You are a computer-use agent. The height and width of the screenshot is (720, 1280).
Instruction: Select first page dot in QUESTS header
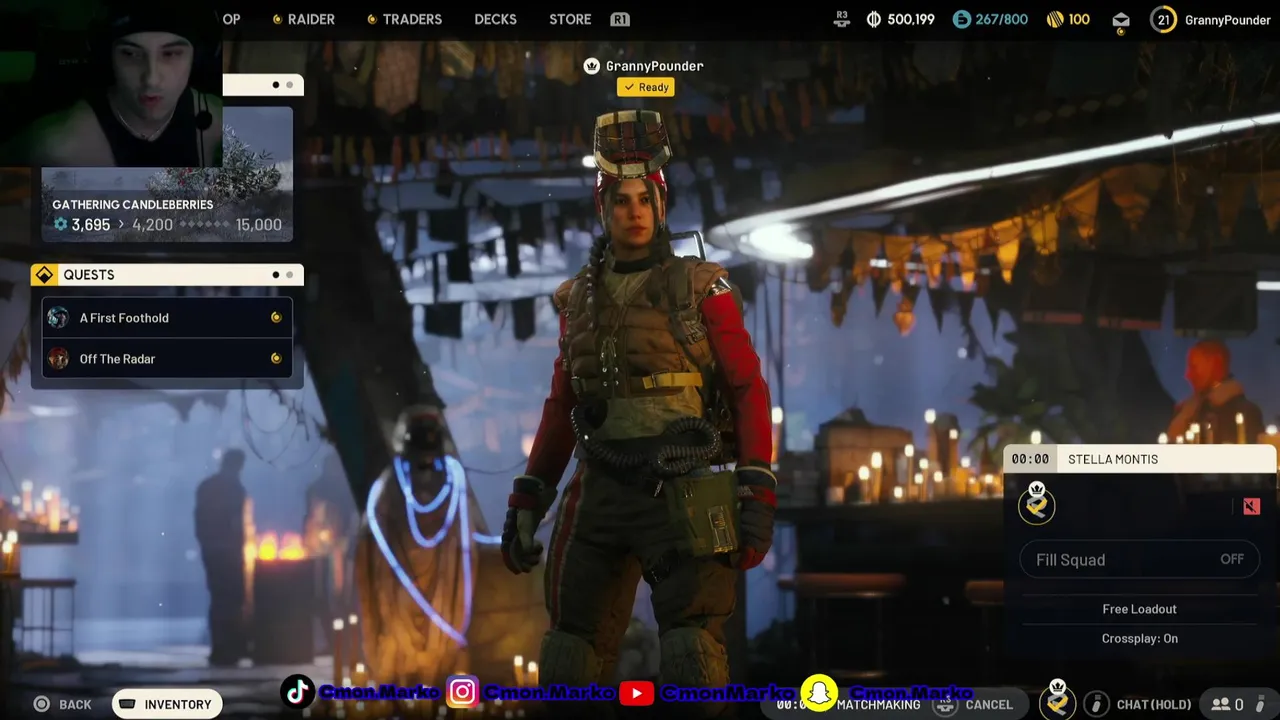tap(276, 275)
